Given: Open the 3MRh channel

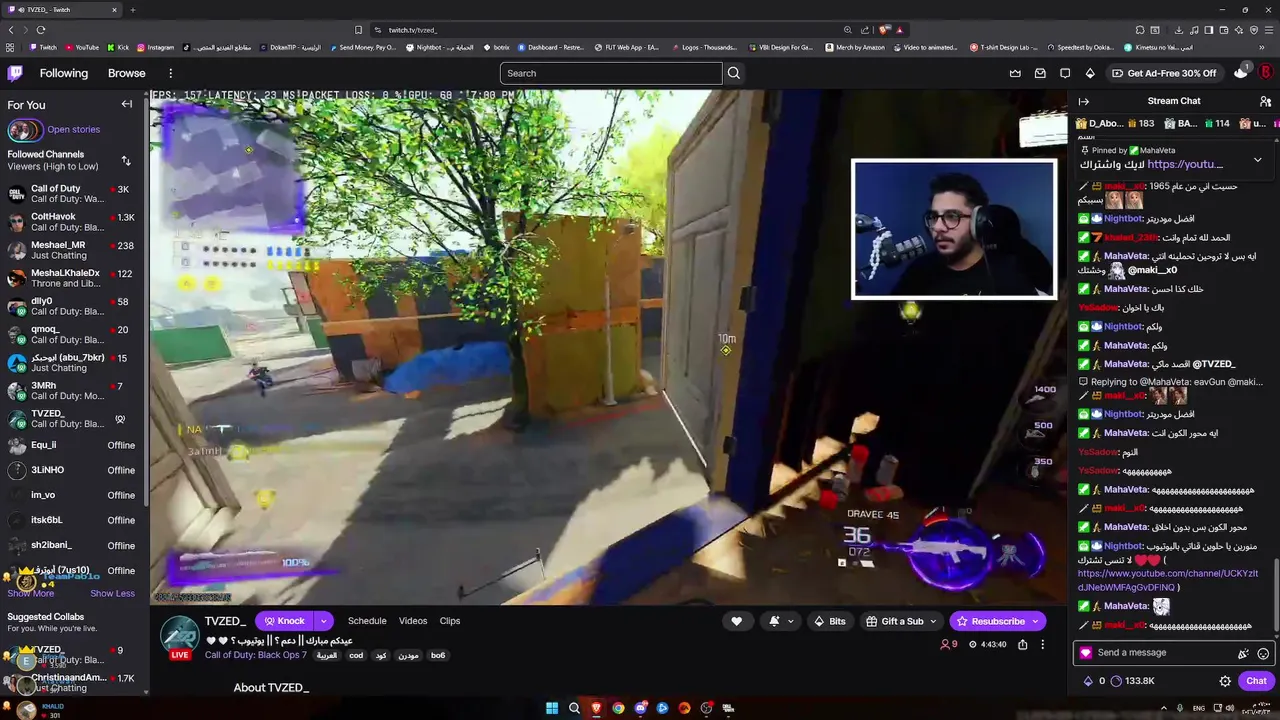Looking at the screenshot, I should coord(70,391).
